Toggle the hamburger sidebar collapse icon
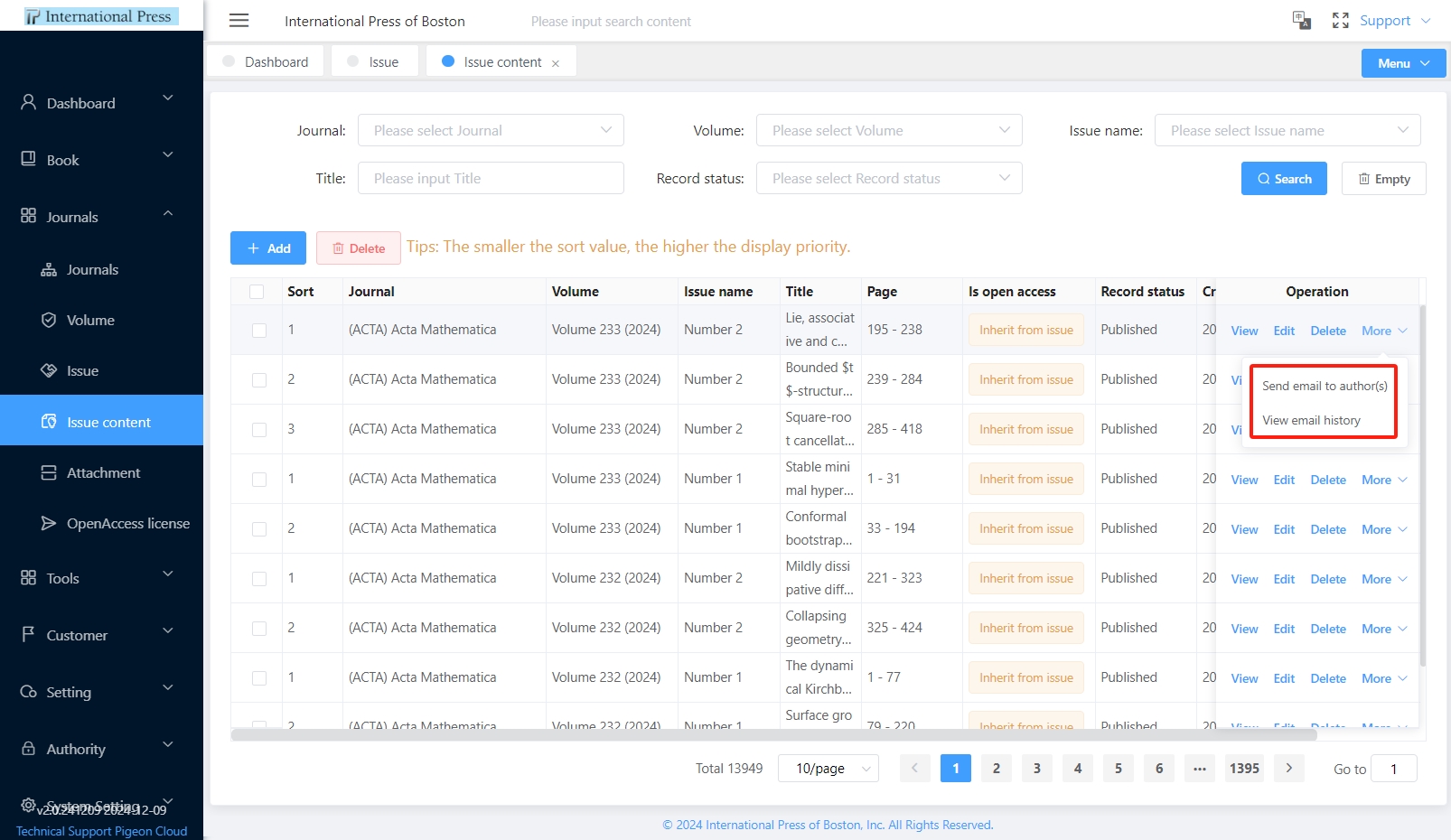The image size is (1451, 840). [239, 21]
